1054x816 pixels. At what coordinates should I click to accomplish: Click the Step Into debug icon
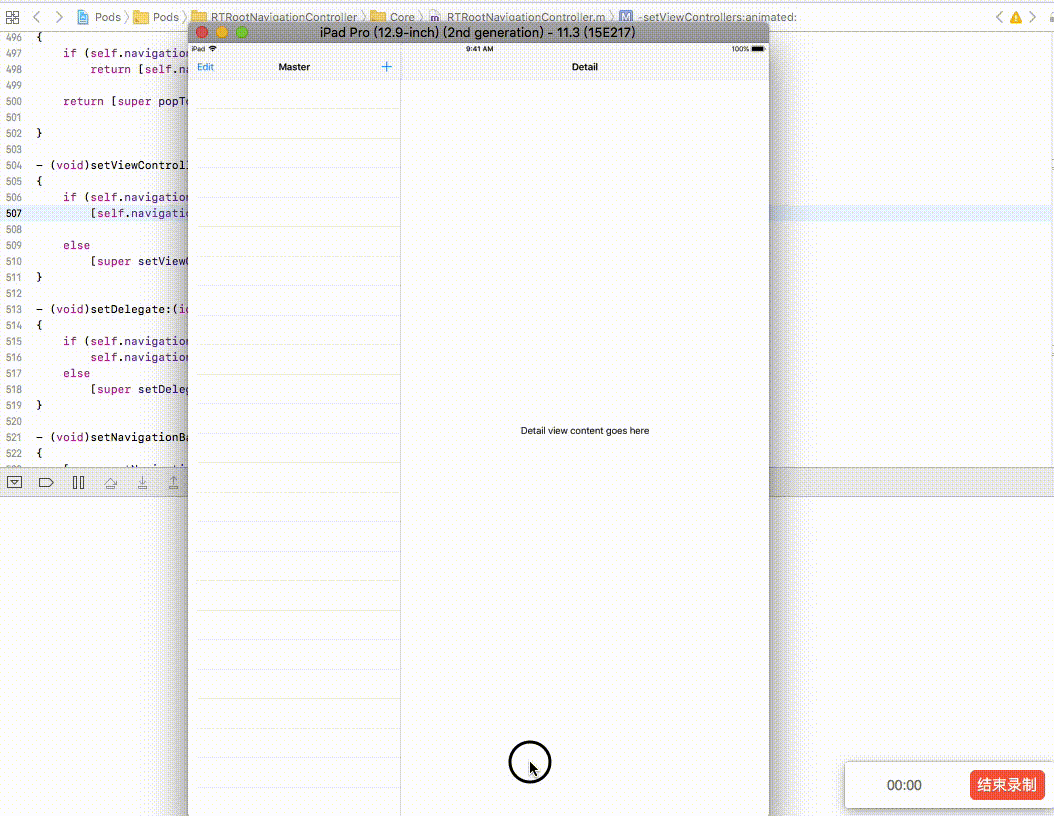pyautogui.click(x=143, y=483)
